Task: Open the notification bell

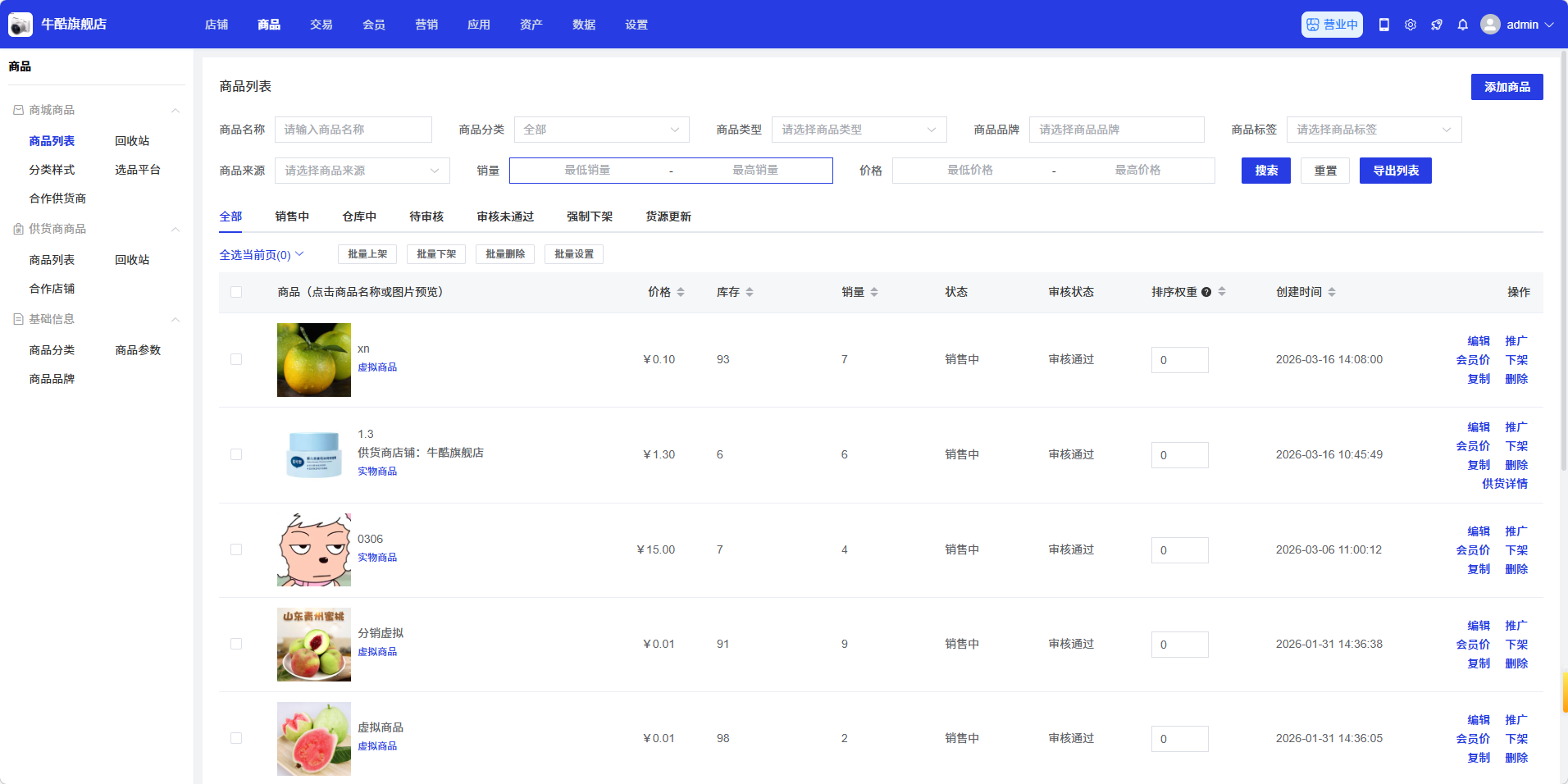Action: [x=1462, y=25]
